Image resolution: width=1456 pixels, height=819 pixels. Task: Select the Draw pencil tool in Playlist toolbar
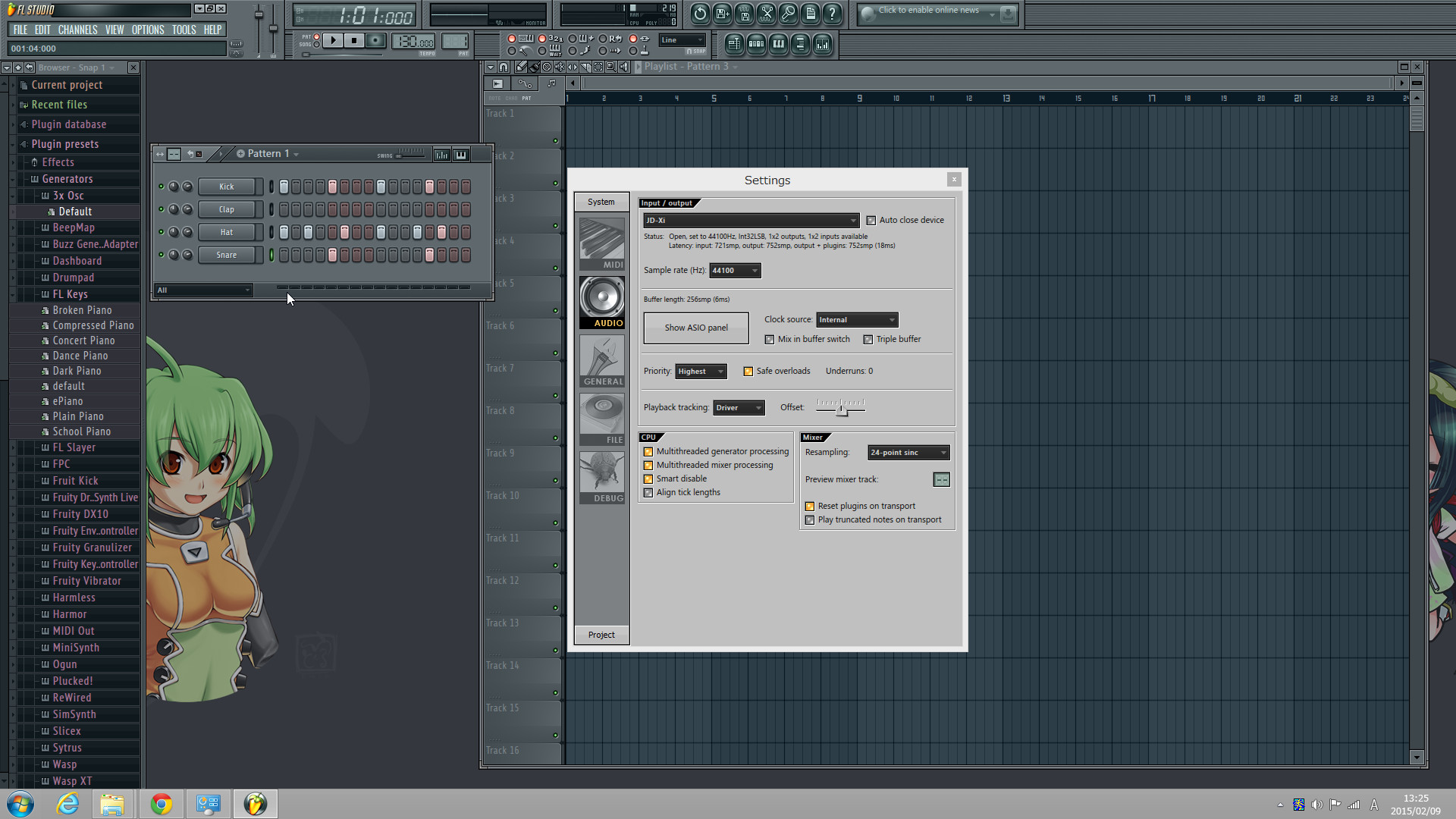[x=521, y=67]
